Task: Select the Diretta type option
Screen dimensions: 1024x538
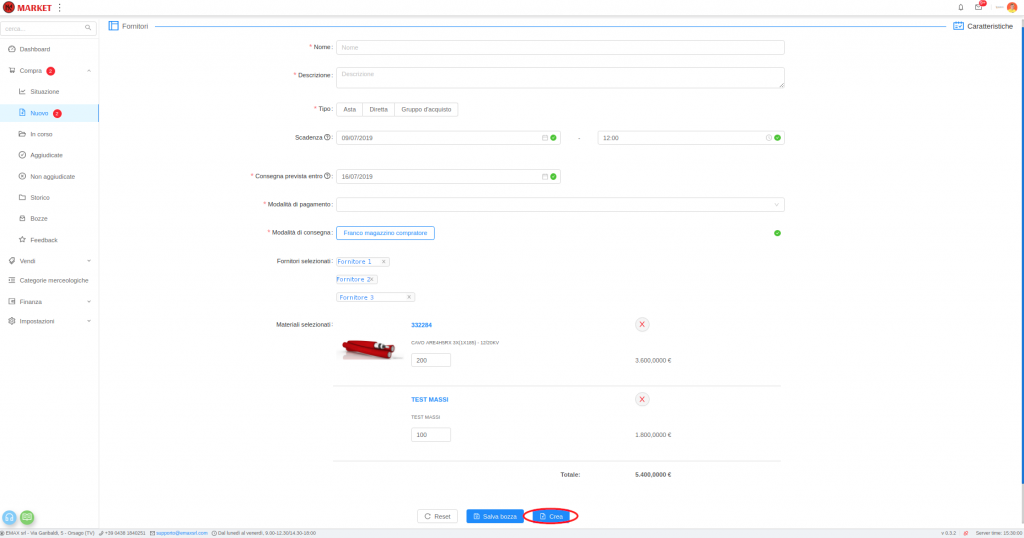Action: (x=378, y=109)
